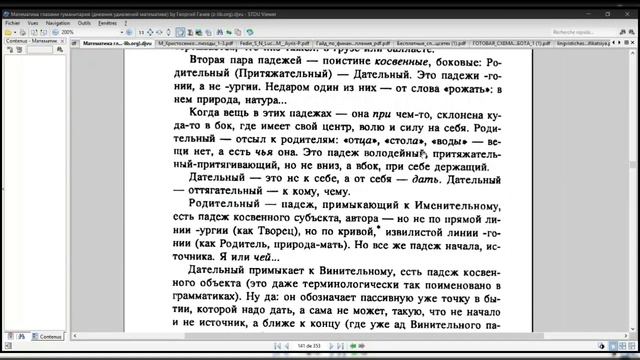Go to first page button

(x=278, y=346)
